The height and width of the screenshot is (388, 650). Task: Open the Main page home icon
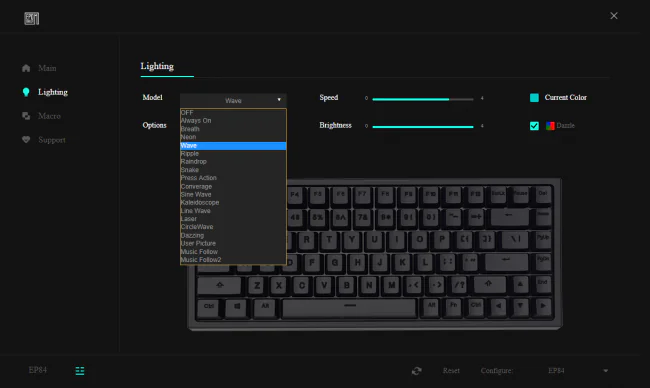[26, 68]
